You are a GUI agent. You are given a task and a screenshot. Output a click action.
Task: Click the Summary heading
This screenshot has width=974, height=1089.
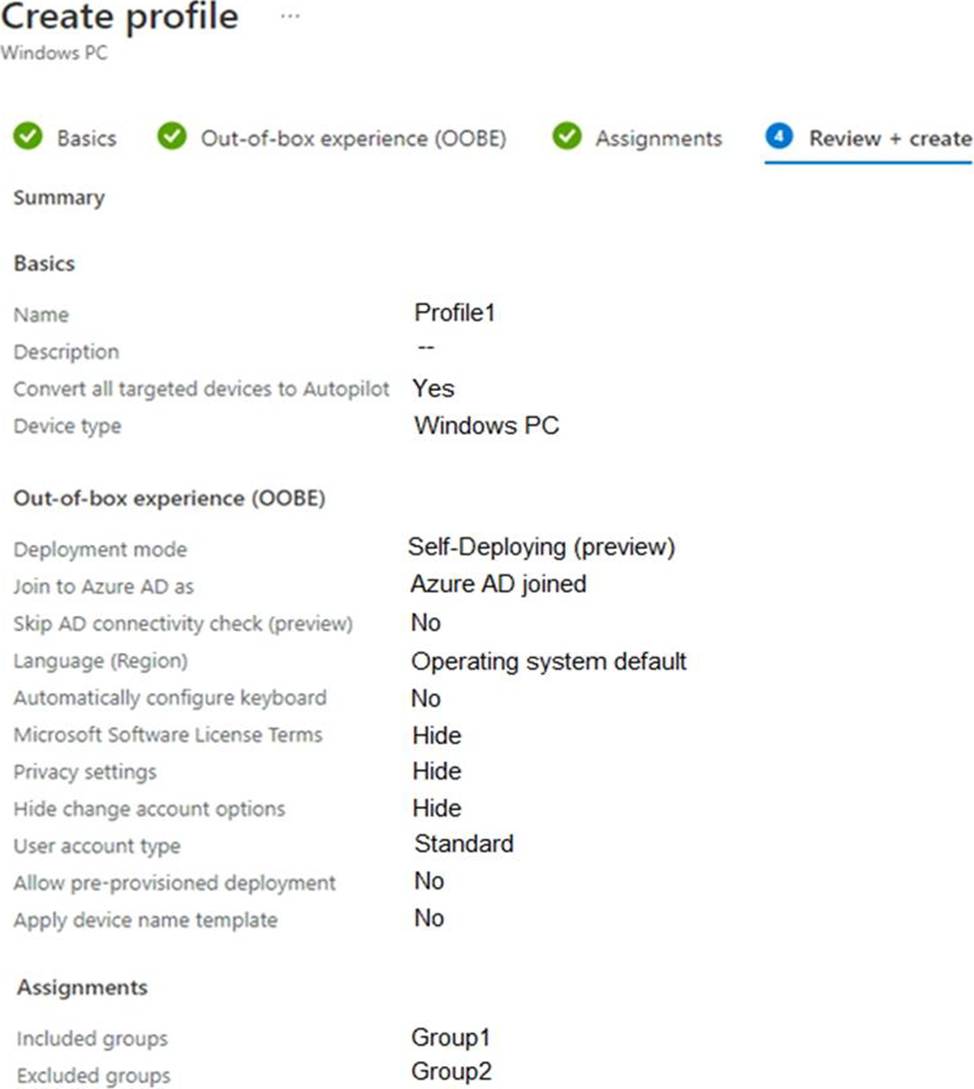point(59,198)
